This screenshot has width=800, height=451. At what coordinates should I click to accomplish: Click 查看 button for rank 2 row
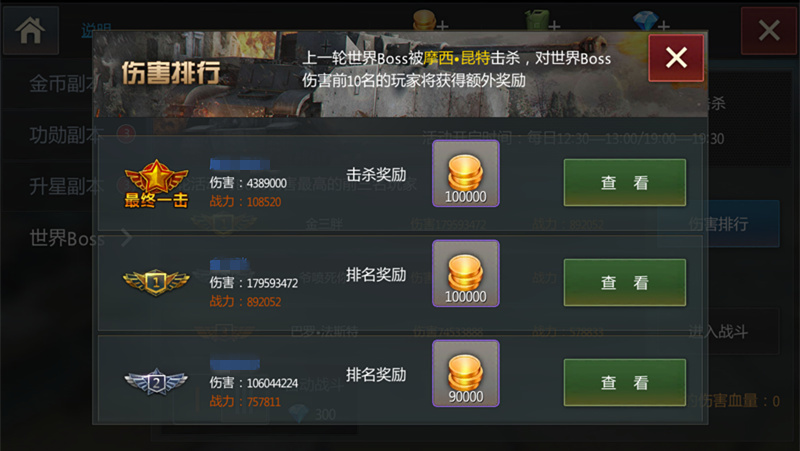pos(624,383)
